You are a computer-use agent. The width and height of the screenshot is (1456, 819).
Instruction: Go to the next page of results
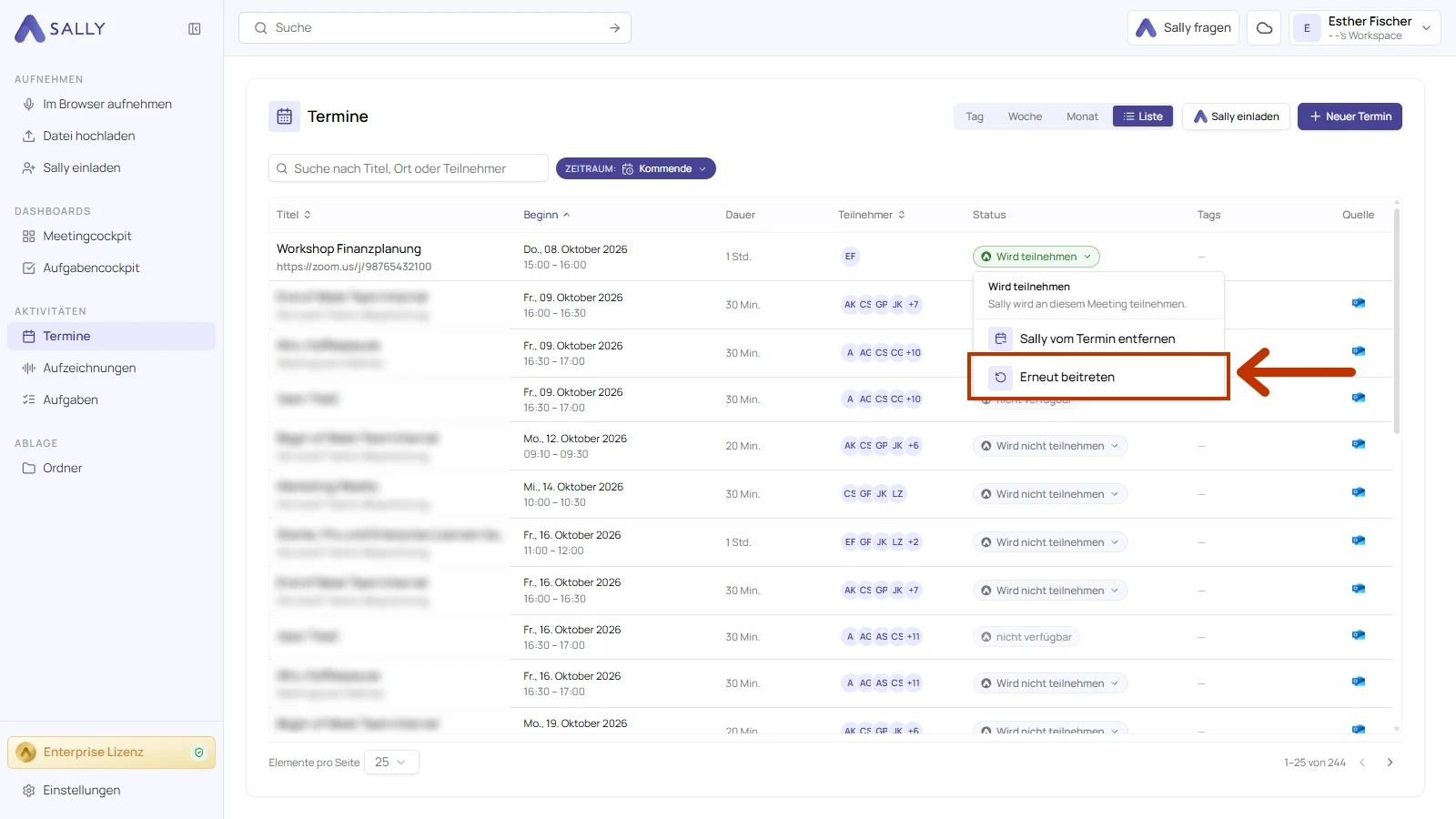point(1390,763)
